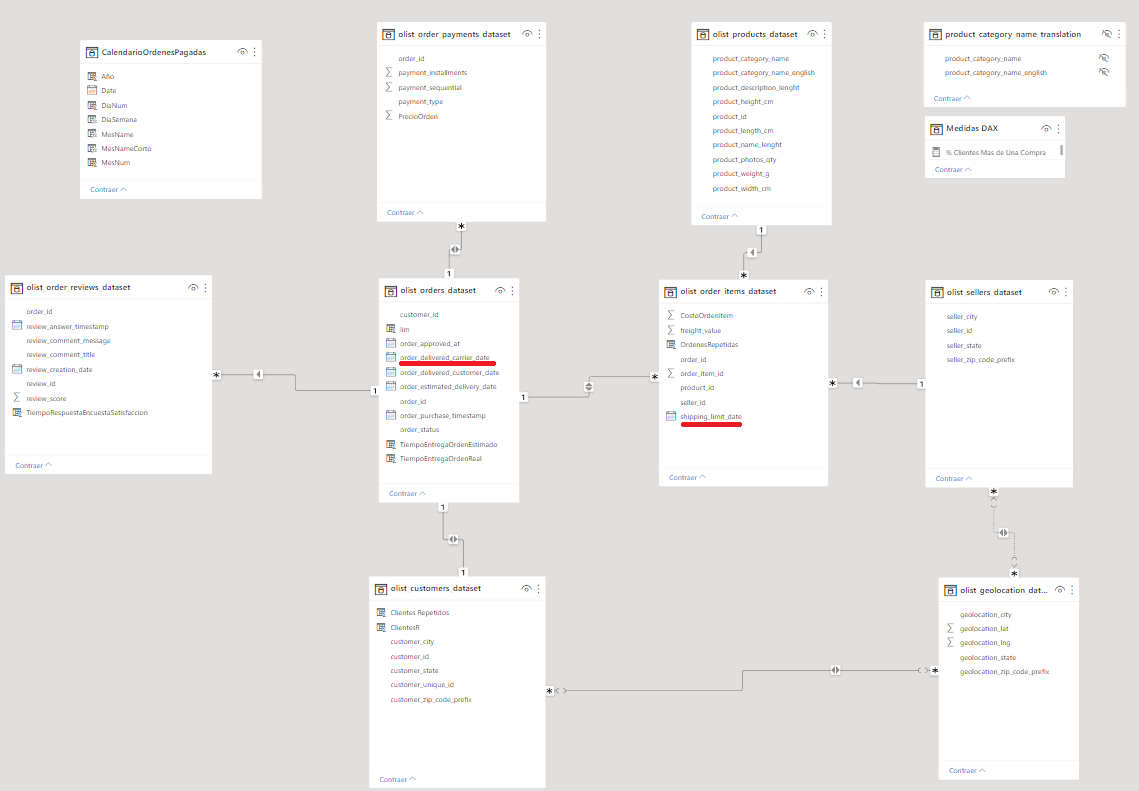
Task: Select the seller_zip_code_prefix field
Action: (x=981, y=360)
